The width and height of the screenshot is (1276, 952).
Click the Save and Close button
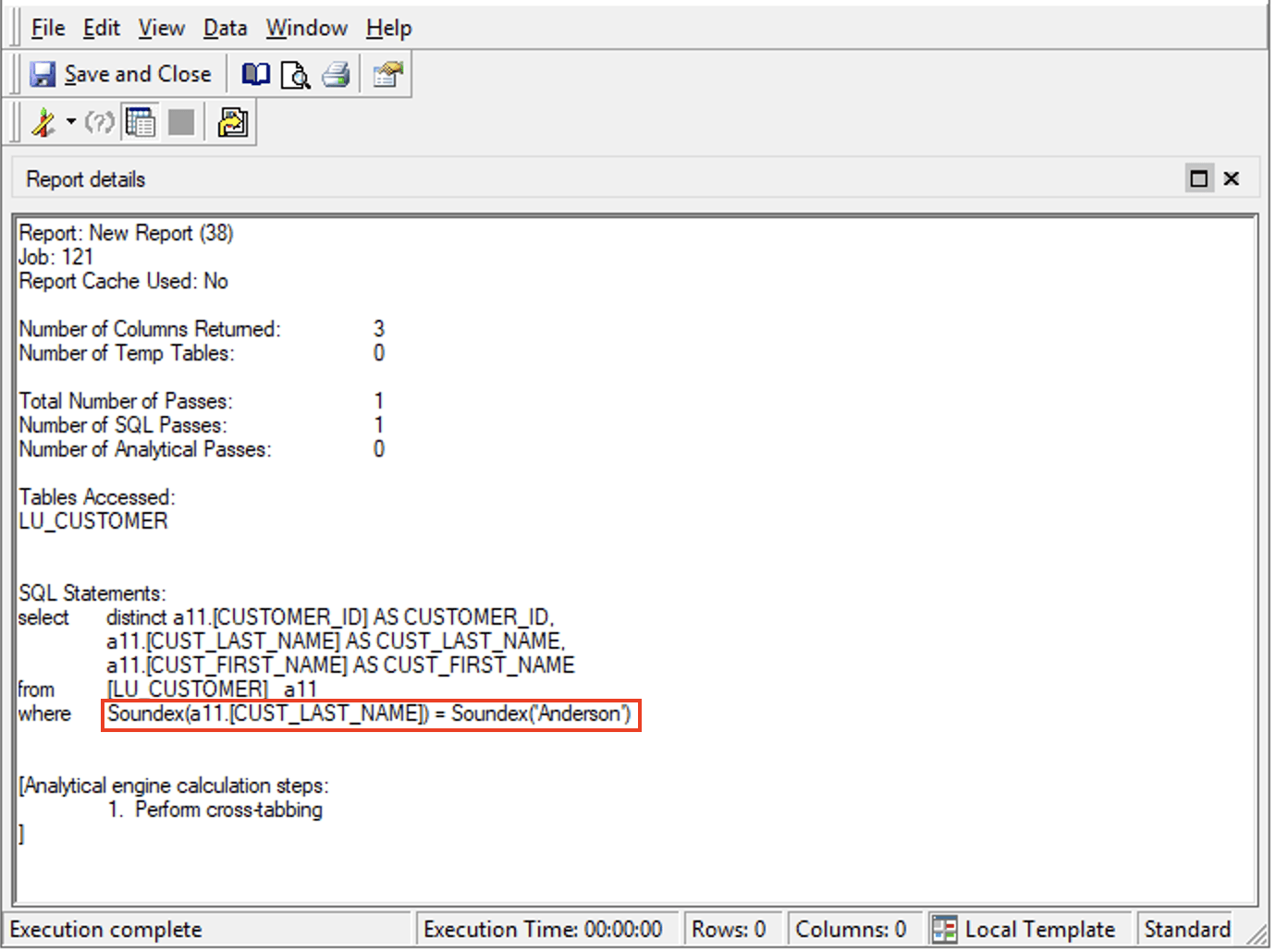pyautogui.click(x=120, y=74)
